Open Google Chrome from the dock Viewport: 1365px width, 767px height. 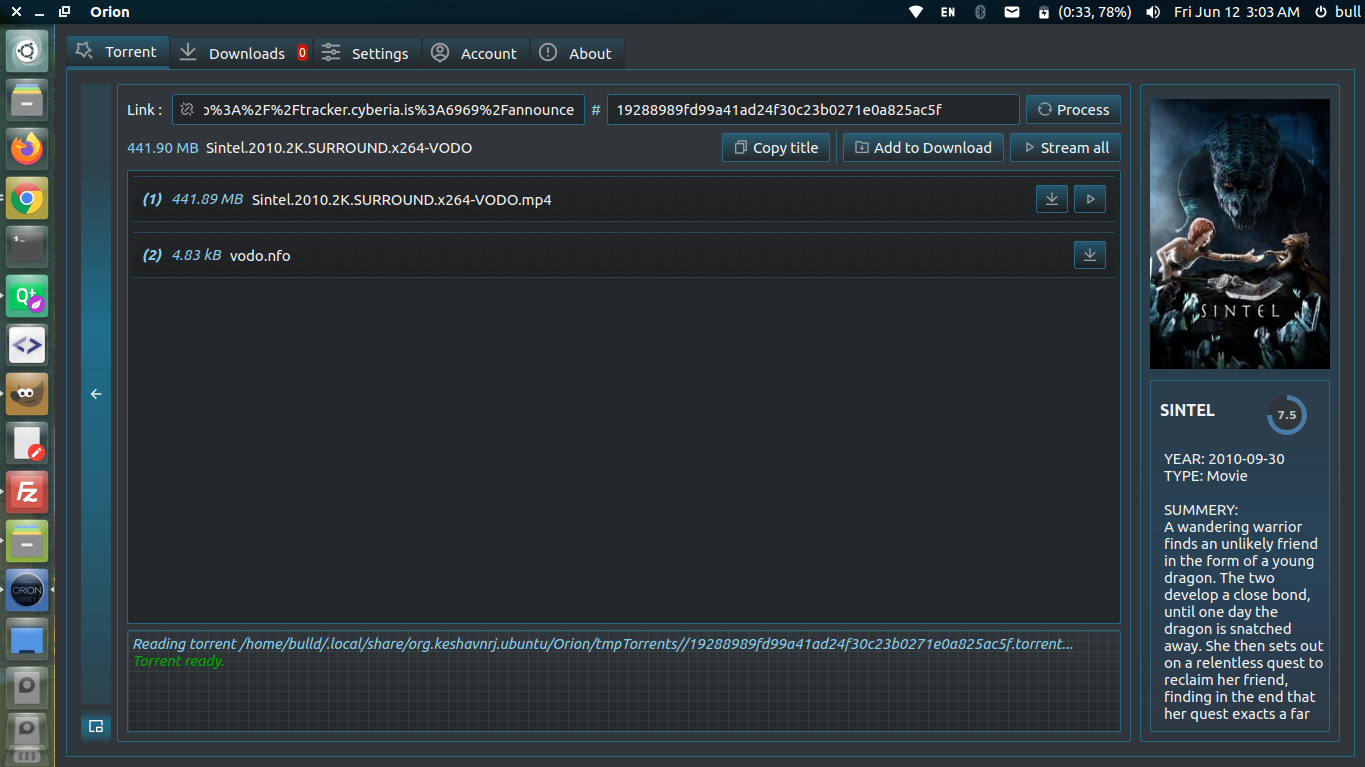(26, 198)
